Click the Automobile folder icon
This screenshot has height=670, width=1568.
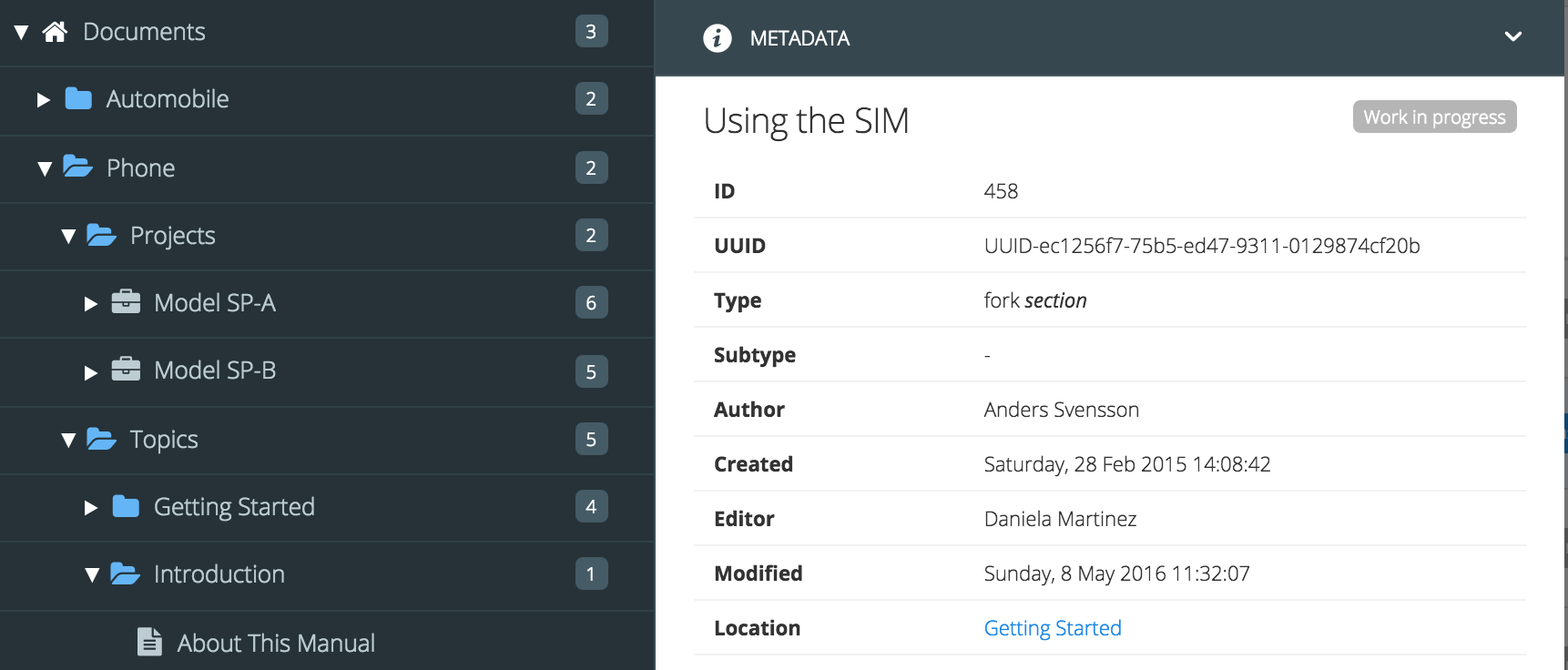(x=78, y=98)
